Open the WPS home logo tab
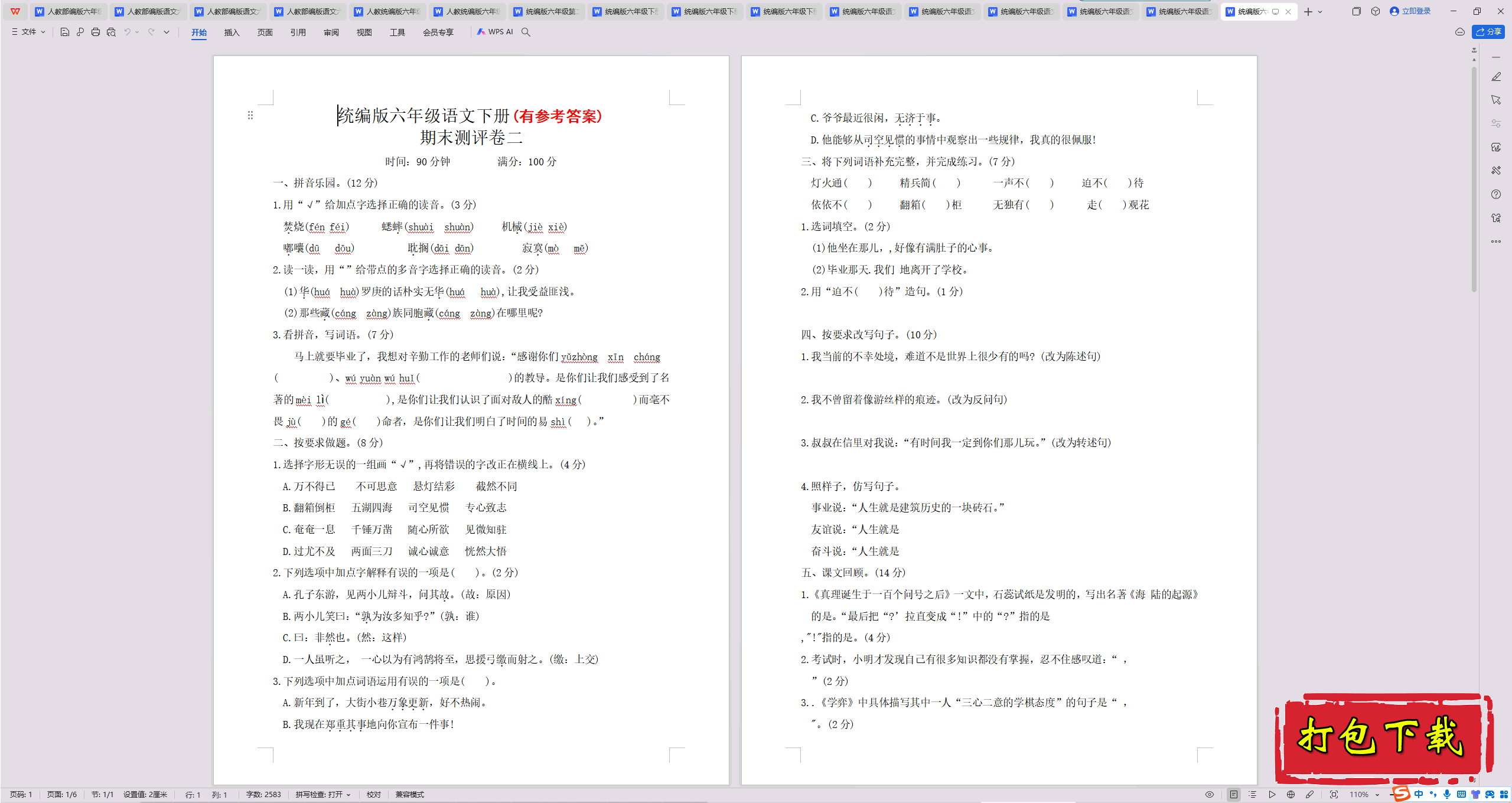Image resolution: width=1512 pixels, height=803 pixels. (x=15, y=11)
